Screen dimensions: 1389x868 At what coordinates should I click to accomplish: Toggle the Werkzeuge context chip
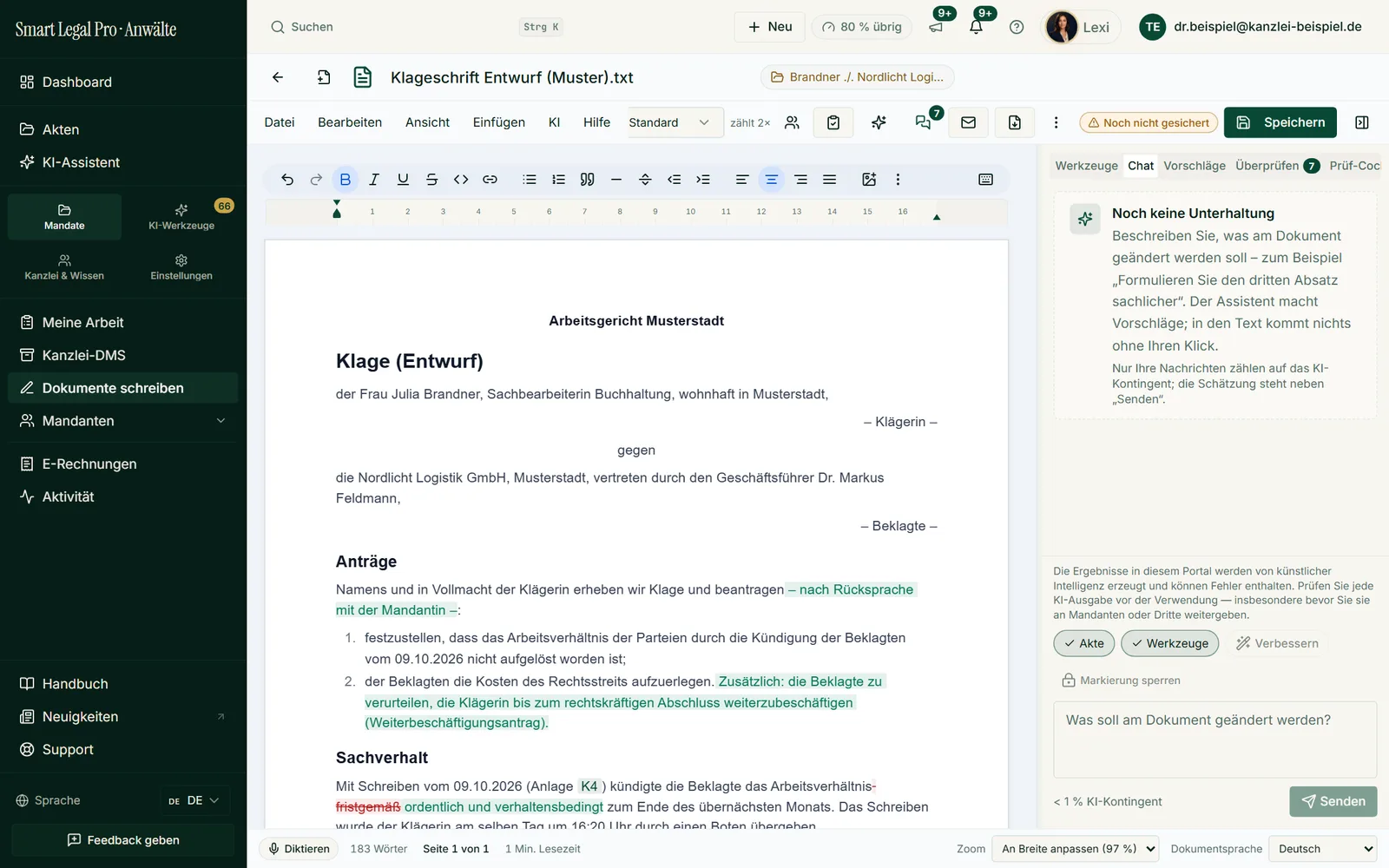[1170, 643]
